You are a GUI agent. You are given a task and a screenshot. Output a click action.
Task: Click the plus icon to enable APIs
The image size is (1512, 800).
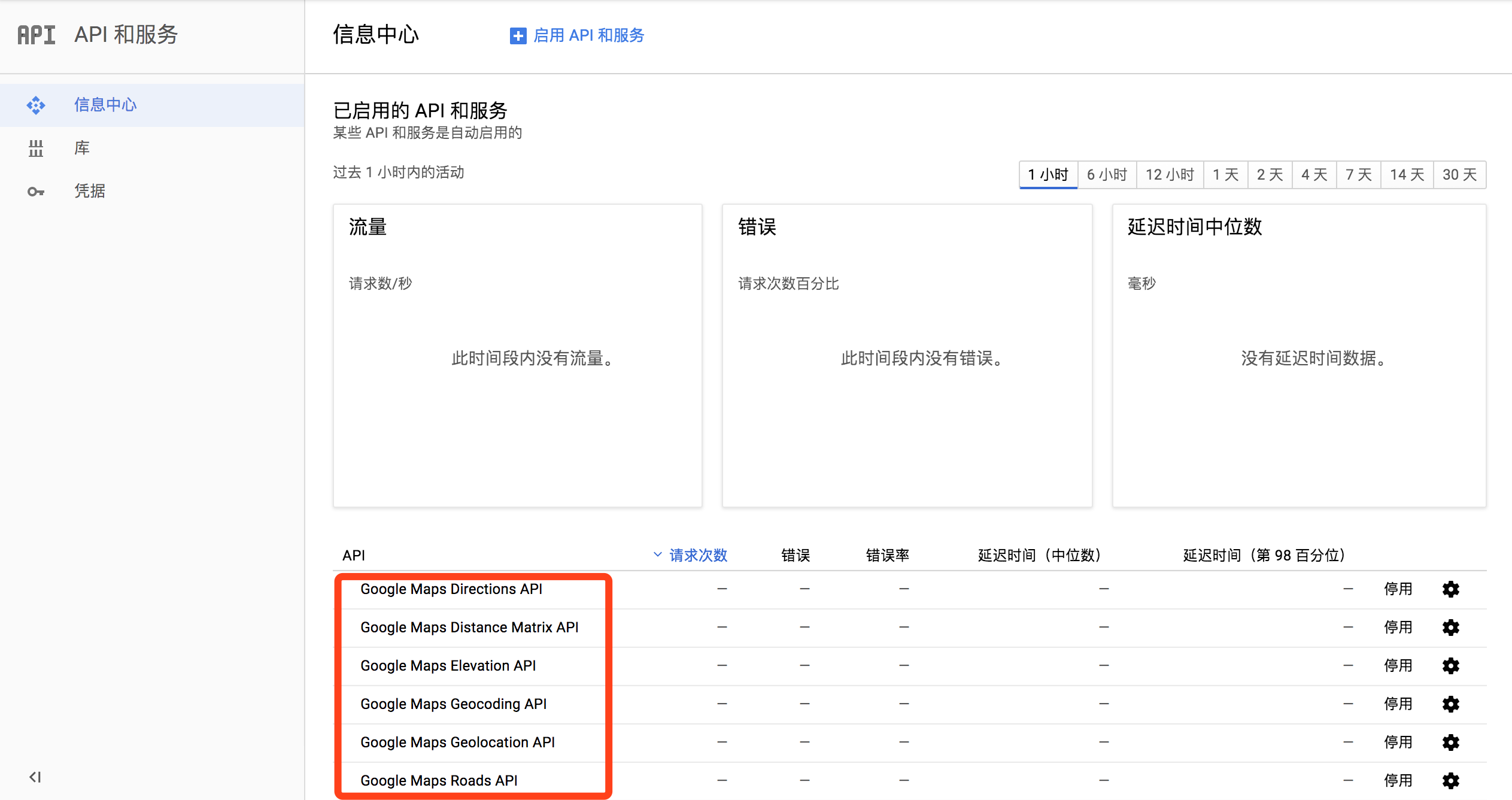[x=518, y=36]
